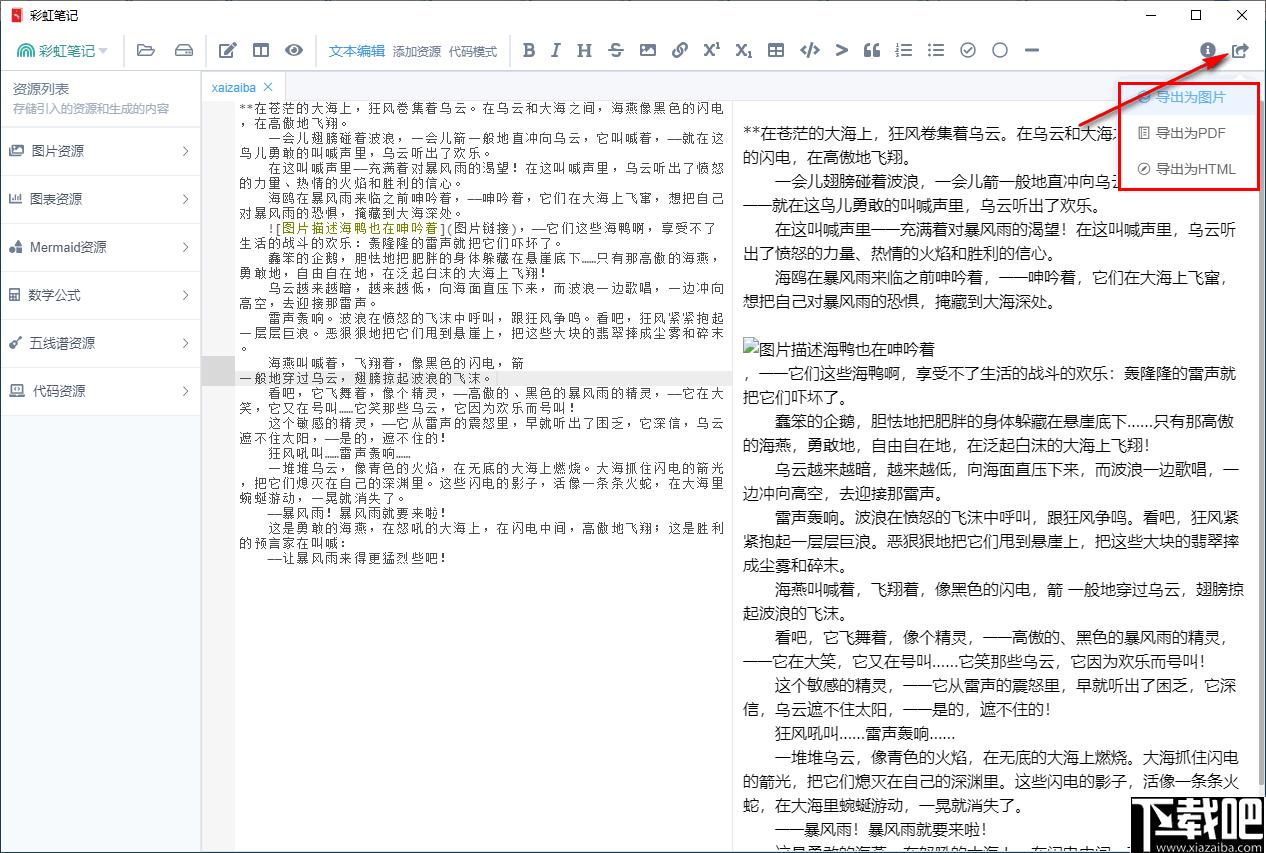The image size is (1266, 853).
Task: Insert a code block
Action: (808, 50)
